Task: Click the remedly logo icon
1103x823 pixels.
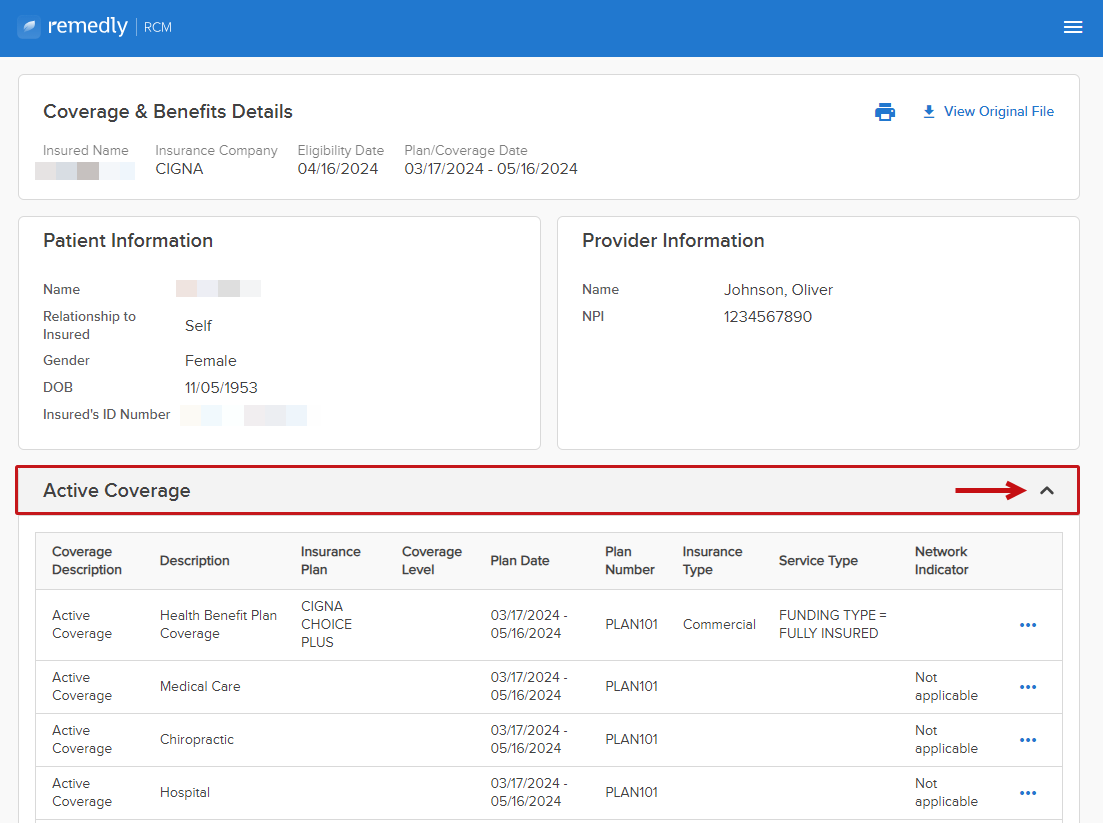Action: point(29,27)
